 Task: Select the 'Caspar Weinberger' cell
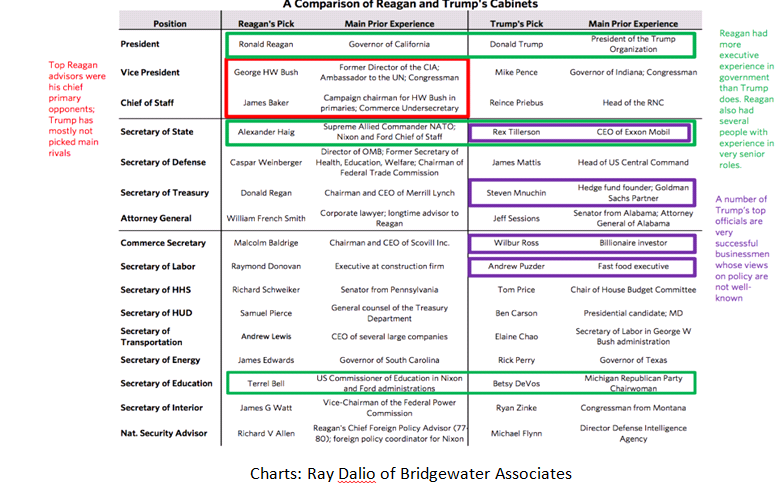pyautogui.click(x=266, y=162)
